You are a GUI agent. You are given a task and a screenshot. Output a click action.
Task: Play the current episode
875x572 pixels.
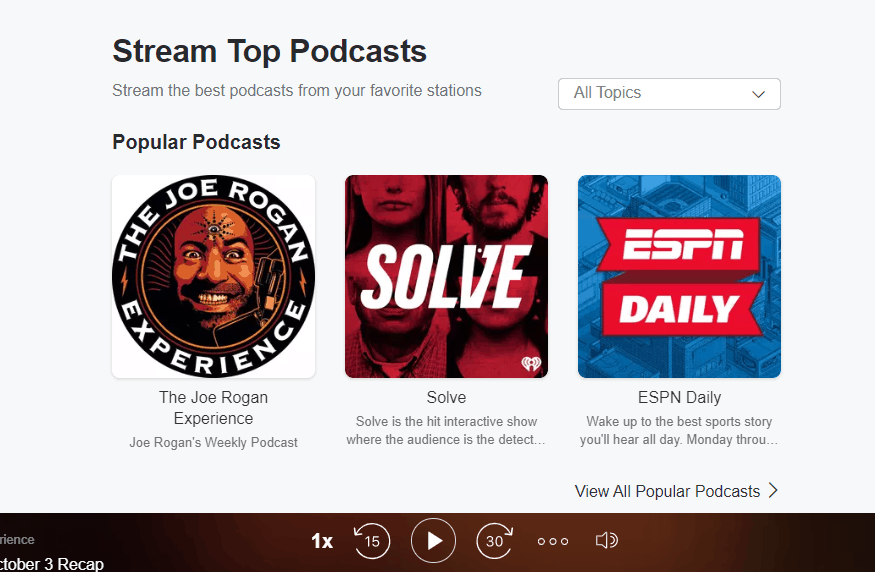click(x=434, y=541)
